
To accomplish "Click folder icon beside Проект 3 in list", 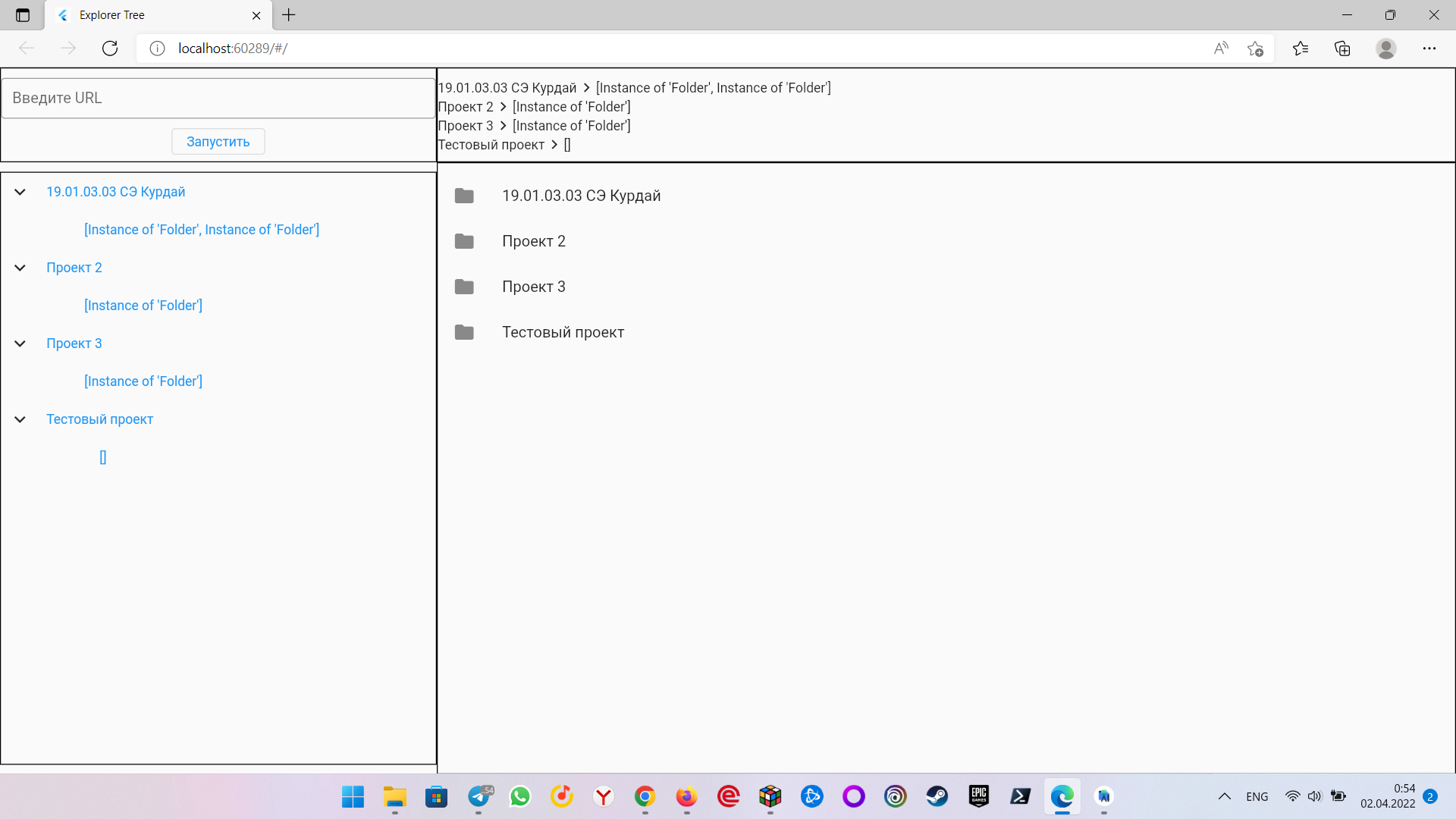I will [x=464, y=287].
